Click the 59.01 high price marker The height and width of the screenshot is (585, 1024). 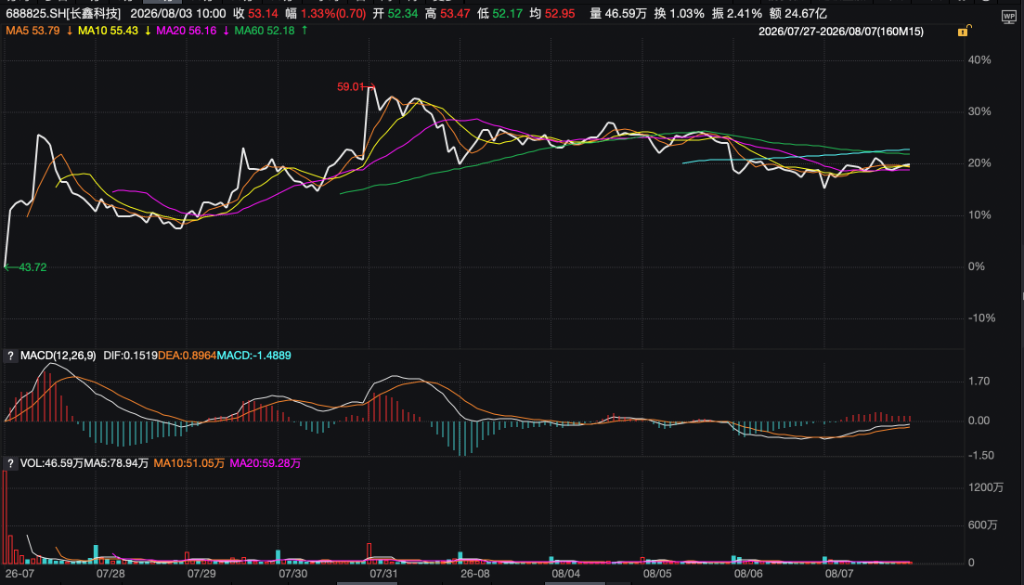(351, 87)
